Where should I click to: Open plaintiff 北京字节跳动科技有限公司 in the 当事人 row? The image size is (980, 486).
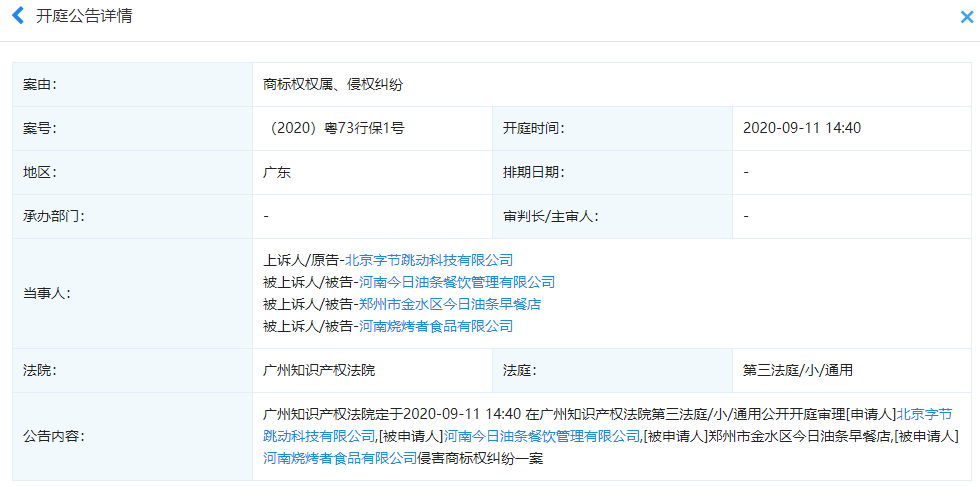coord(429,260)
